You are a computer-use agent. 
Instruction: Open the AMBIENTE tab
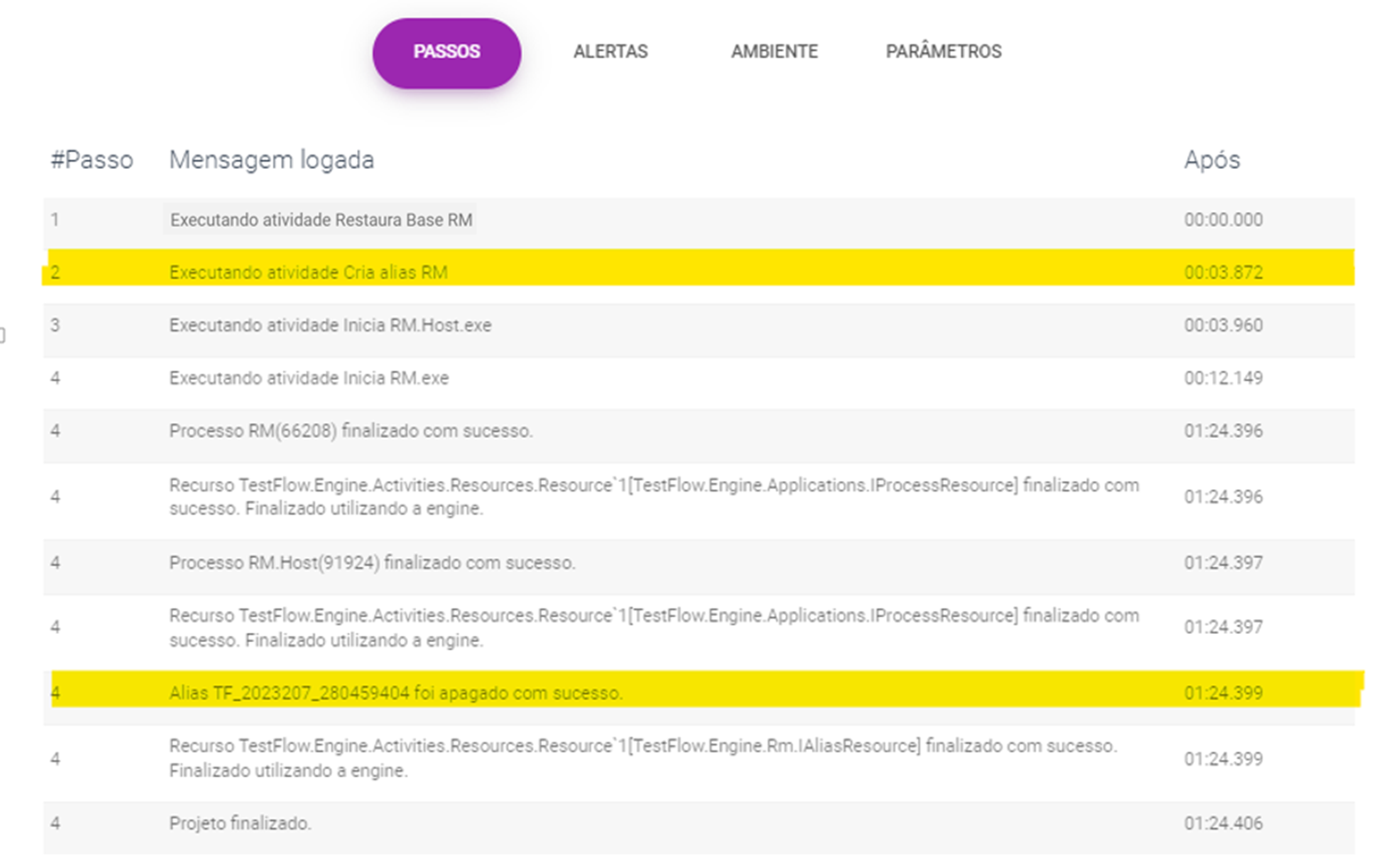pyautogui.click(x=774, y=52)
